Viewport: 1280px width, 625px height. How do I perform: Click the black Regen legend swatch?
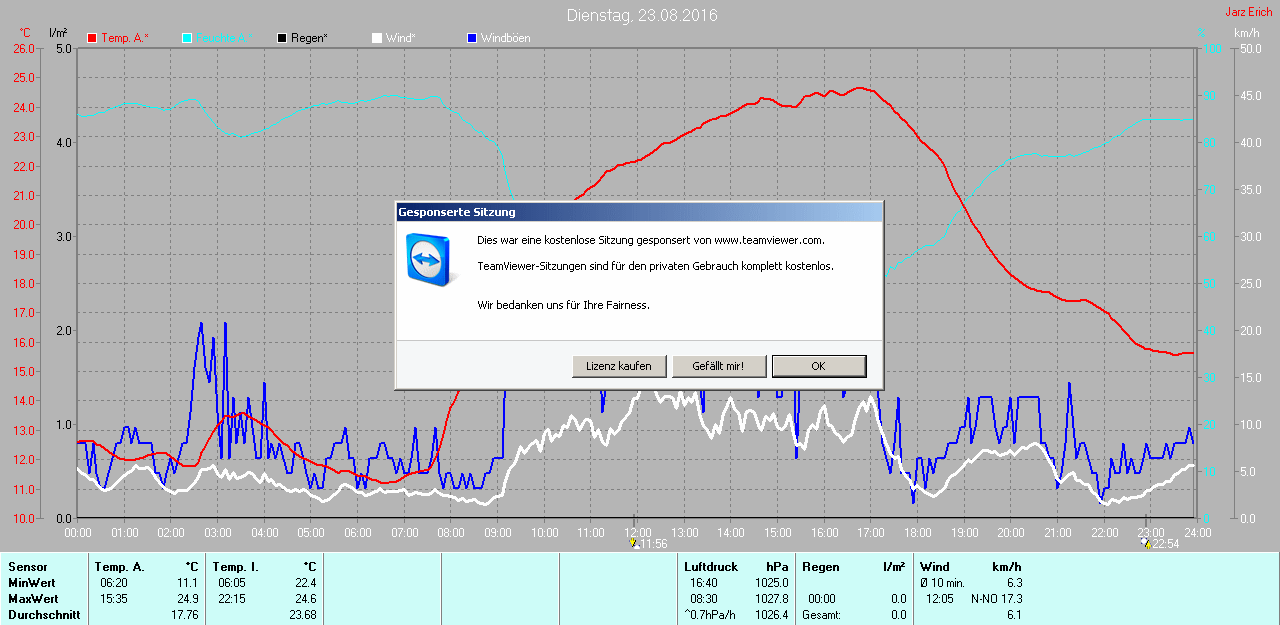[x=282, y=38]
